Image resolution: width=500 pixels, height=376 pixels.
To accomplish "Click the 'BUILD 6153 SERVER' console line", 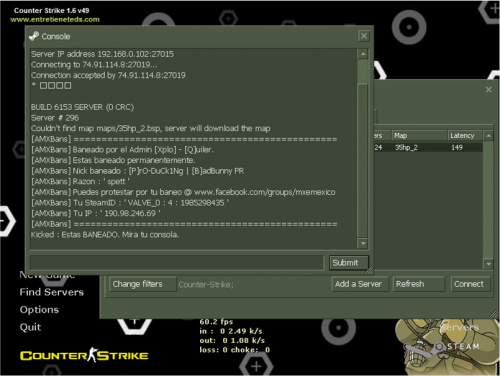I will (x=82, y=107).
